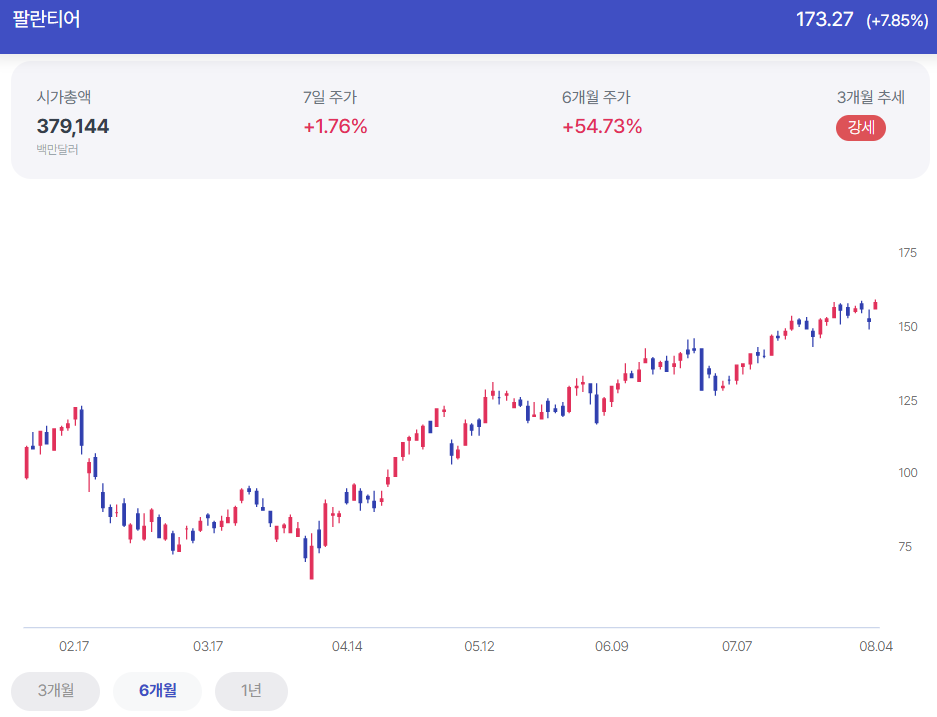The width and height of the screenshot is (937, 717).
Task: Click the 75 price axis label
Action: click(x=905, y=547)
